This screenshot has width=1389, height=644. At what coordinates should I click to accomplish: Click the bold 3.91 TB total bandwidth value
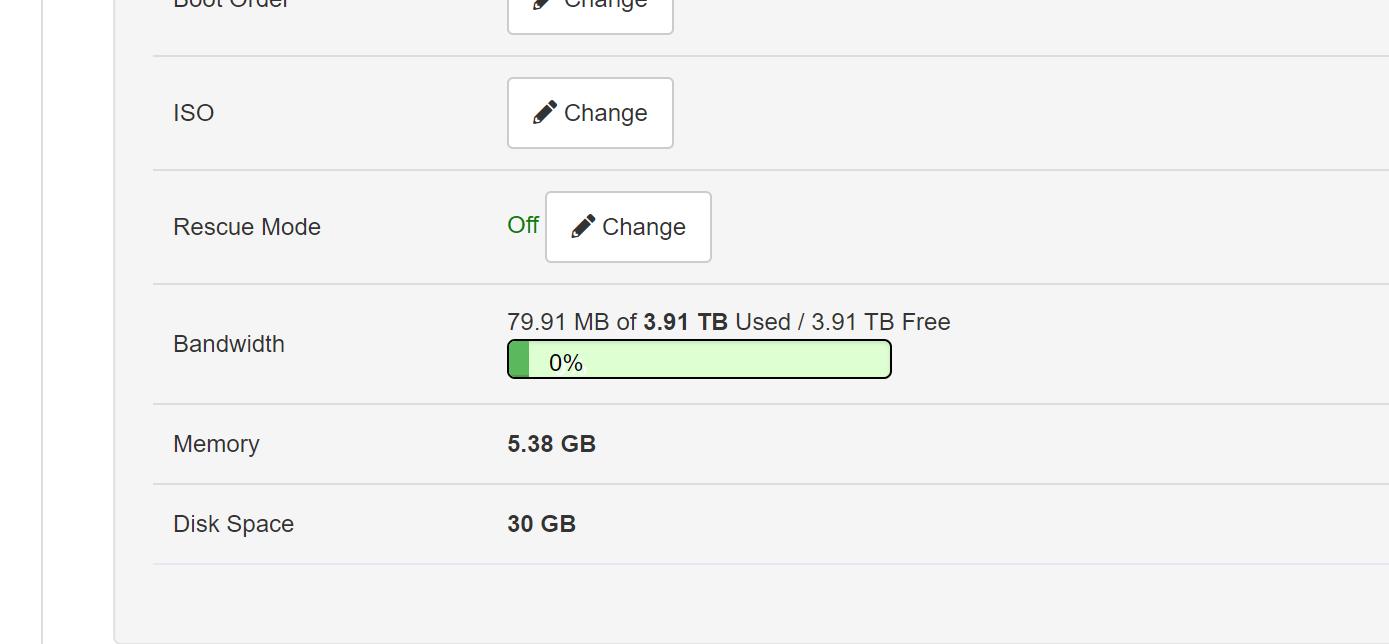[x=685, y=322]
